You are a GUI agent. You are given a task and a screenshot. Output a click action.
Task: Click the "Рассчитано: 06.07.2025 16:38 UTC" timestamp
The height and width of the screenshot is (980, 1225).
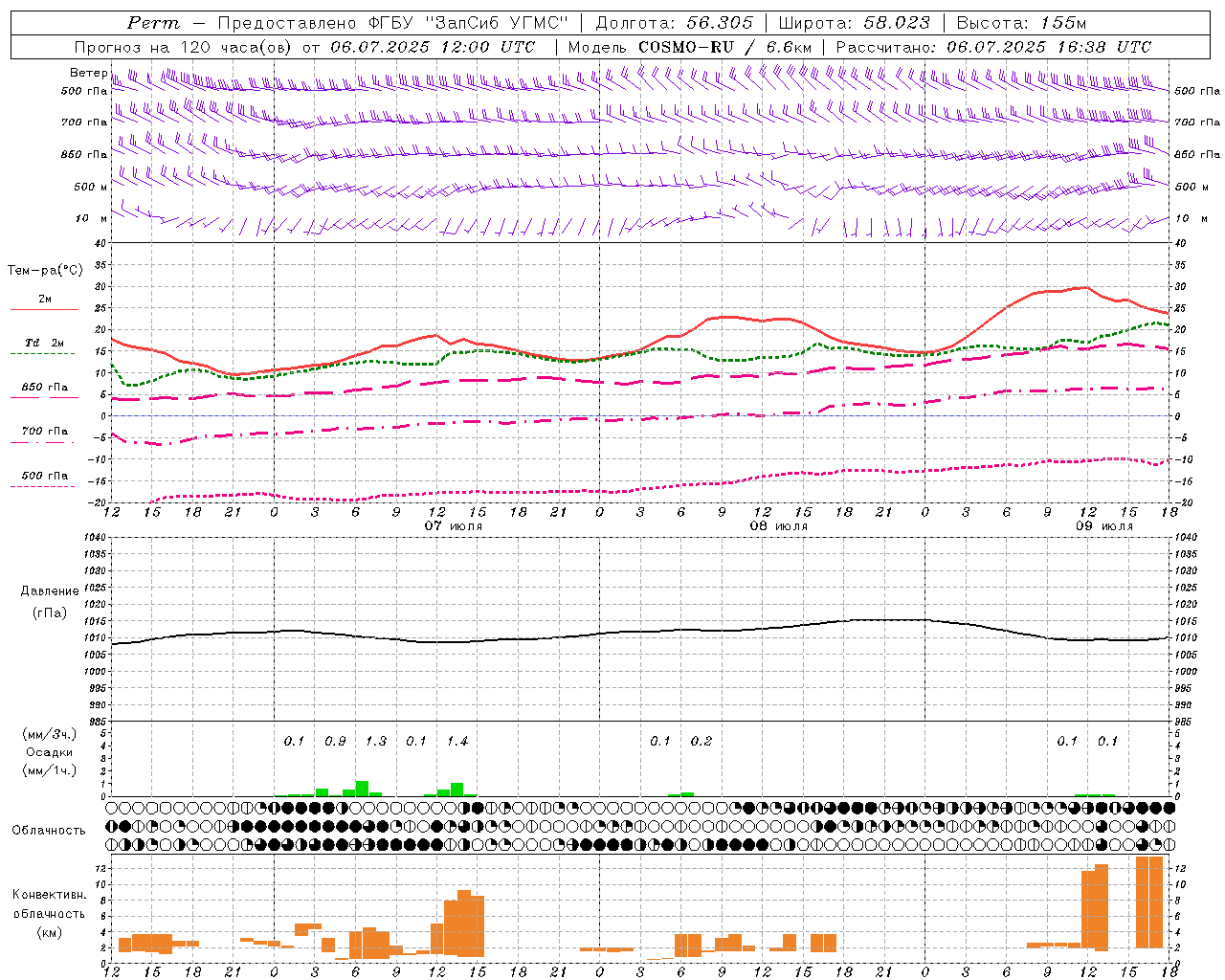[993, 47]
